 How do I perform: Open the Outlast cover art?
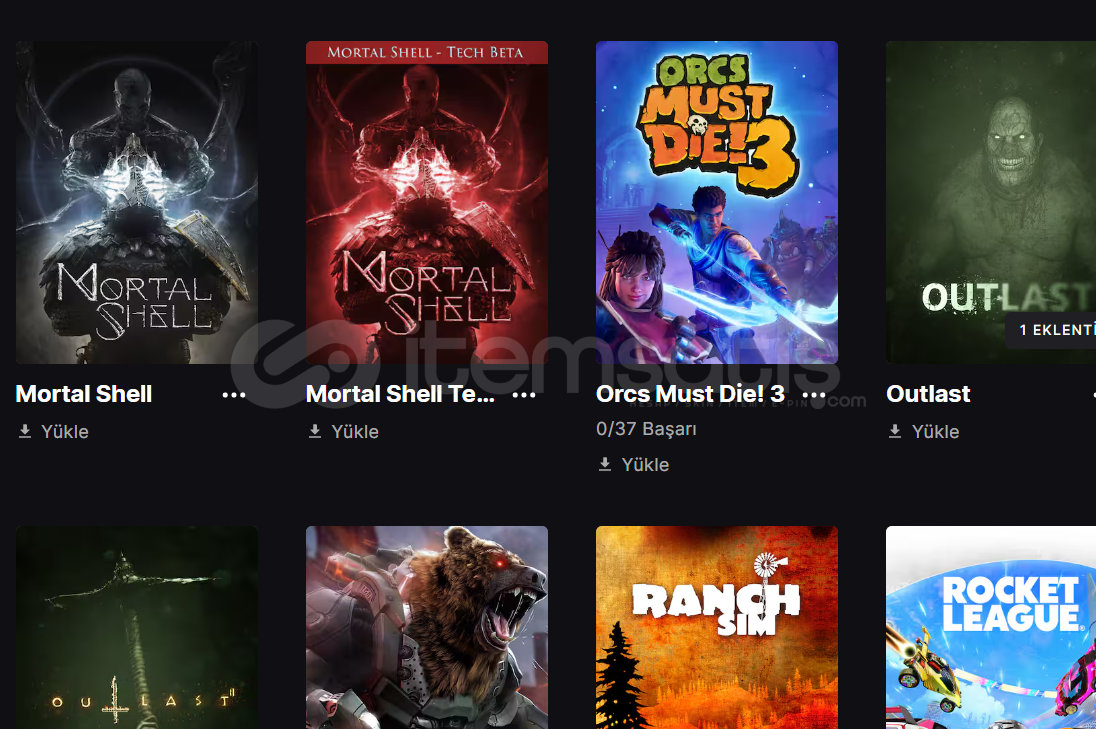tap(991, 202)
